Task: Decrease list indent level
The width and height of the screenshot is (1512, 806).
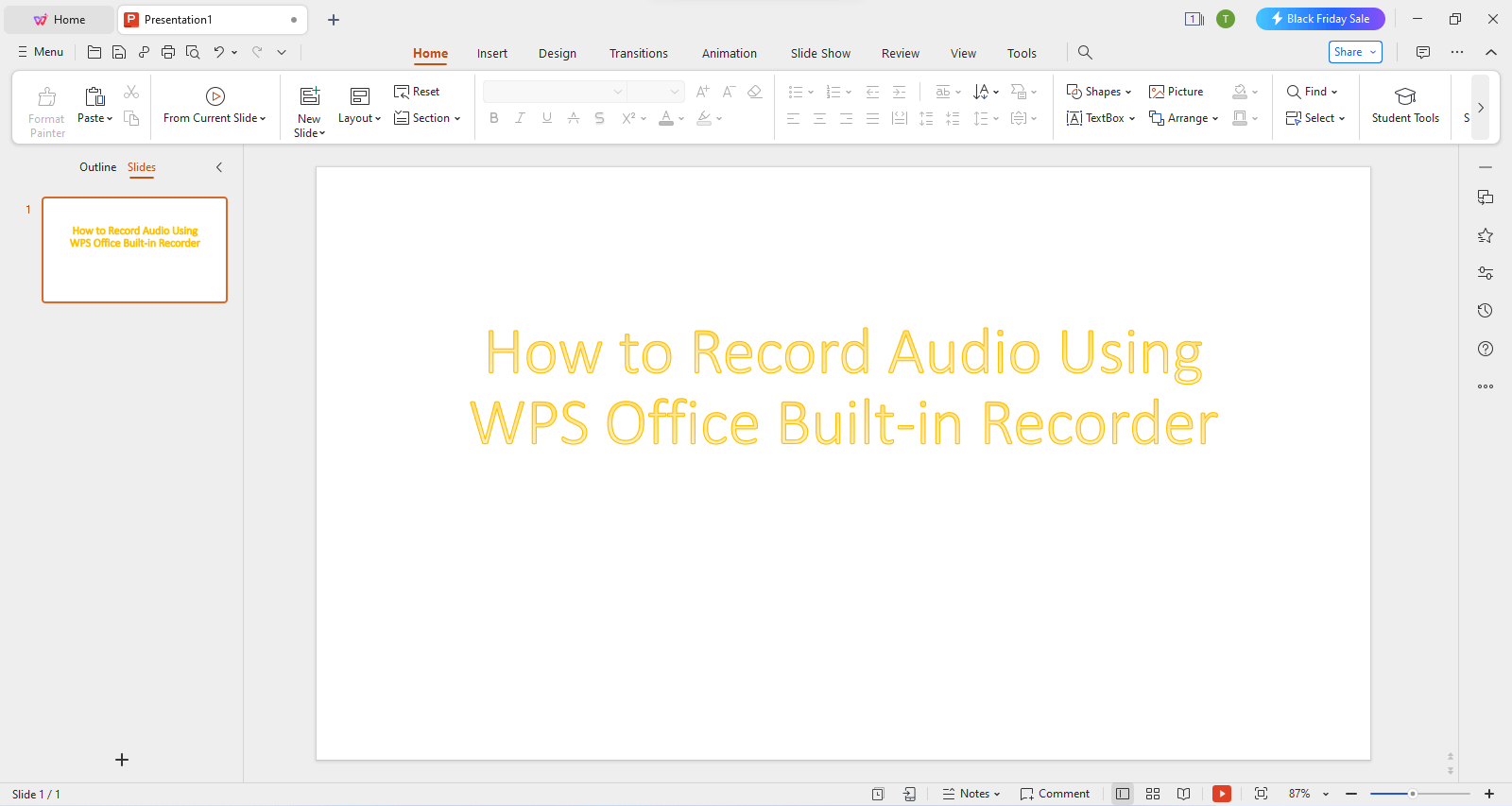Action: click(x=872, y=92)
